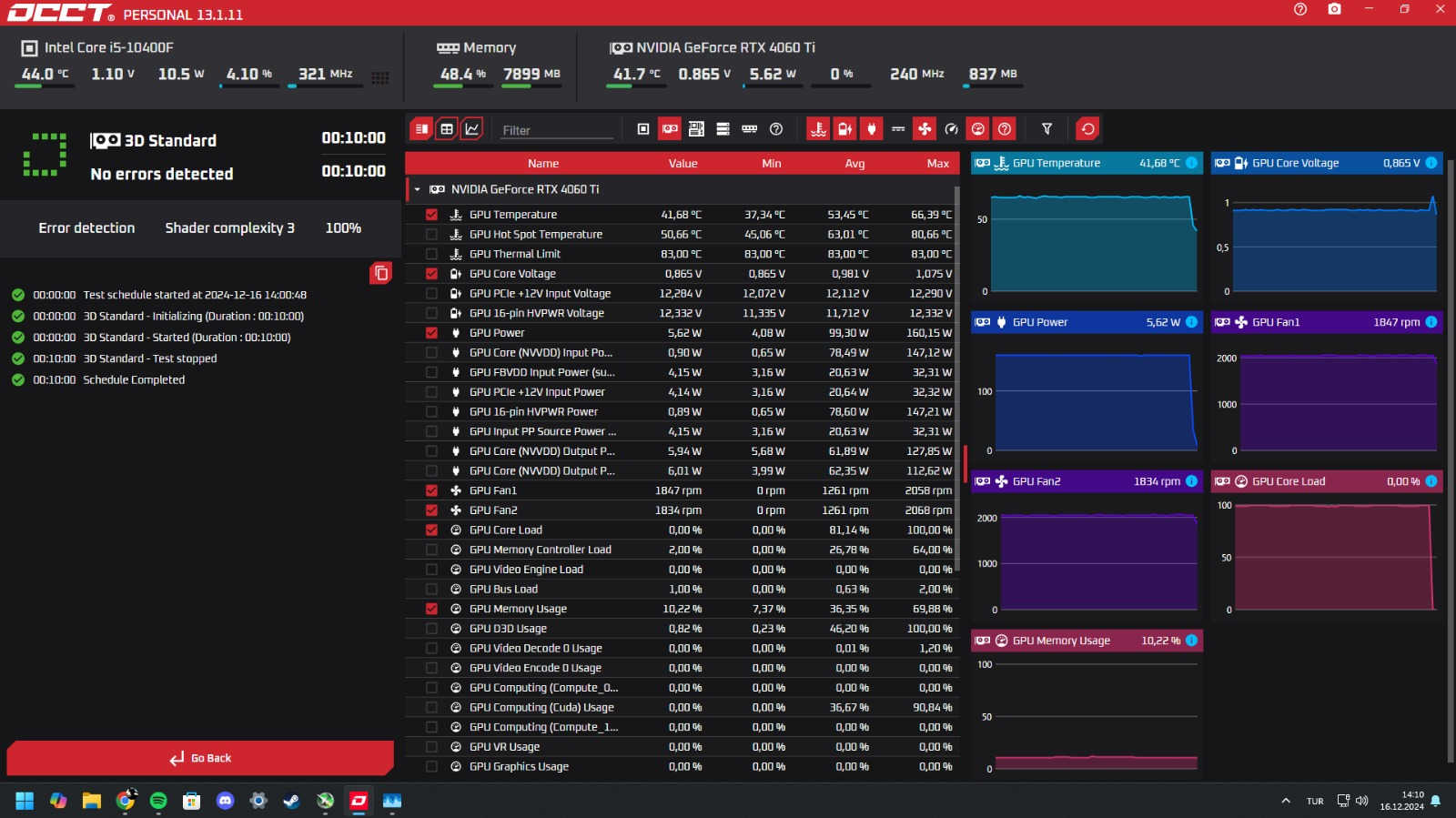Take a screenshot with the camera icon

pos(1334,9)
